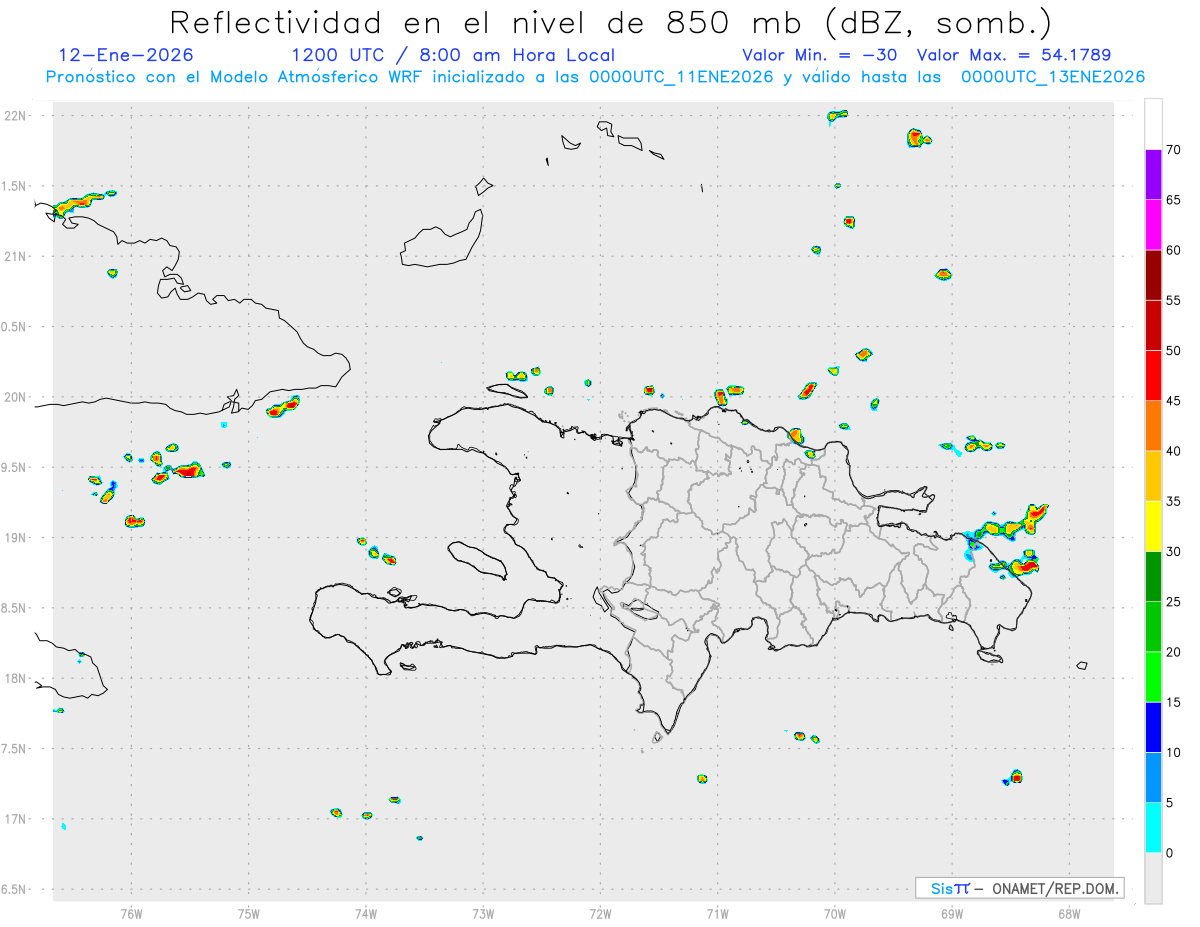
Task: Select the orange 40-45 dBZ legend band
Action: pyautogui.click(x=1153, y=426)
